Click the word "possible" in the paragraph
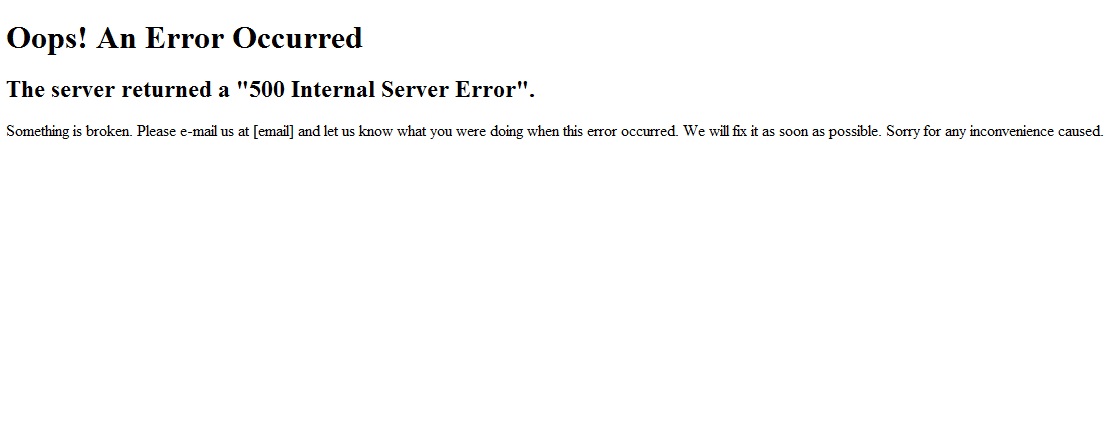The width and height of the screenshot is (1110, 440). (856, 132)
